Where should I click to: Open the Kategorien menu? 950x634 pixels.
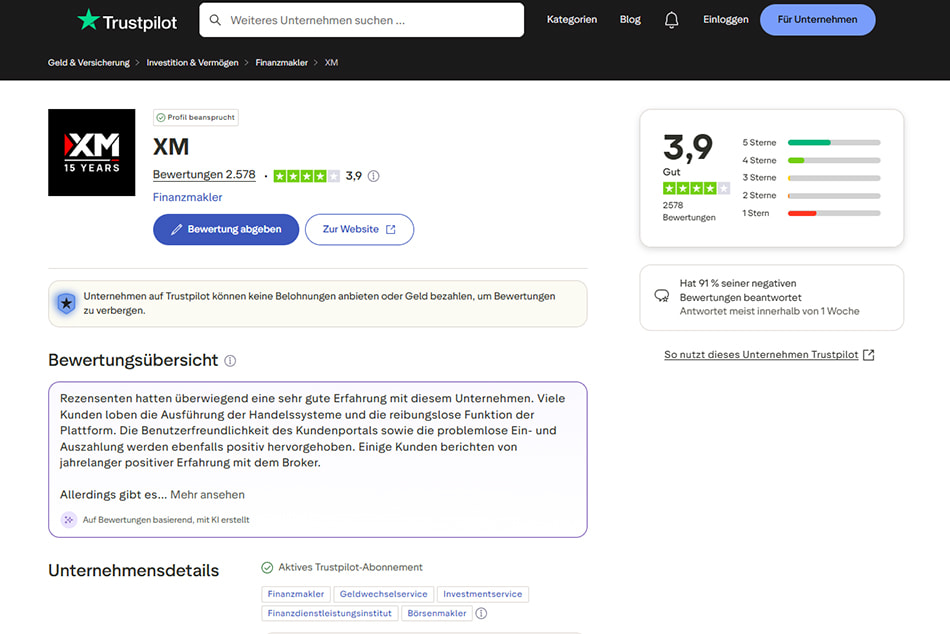(571, 20)
